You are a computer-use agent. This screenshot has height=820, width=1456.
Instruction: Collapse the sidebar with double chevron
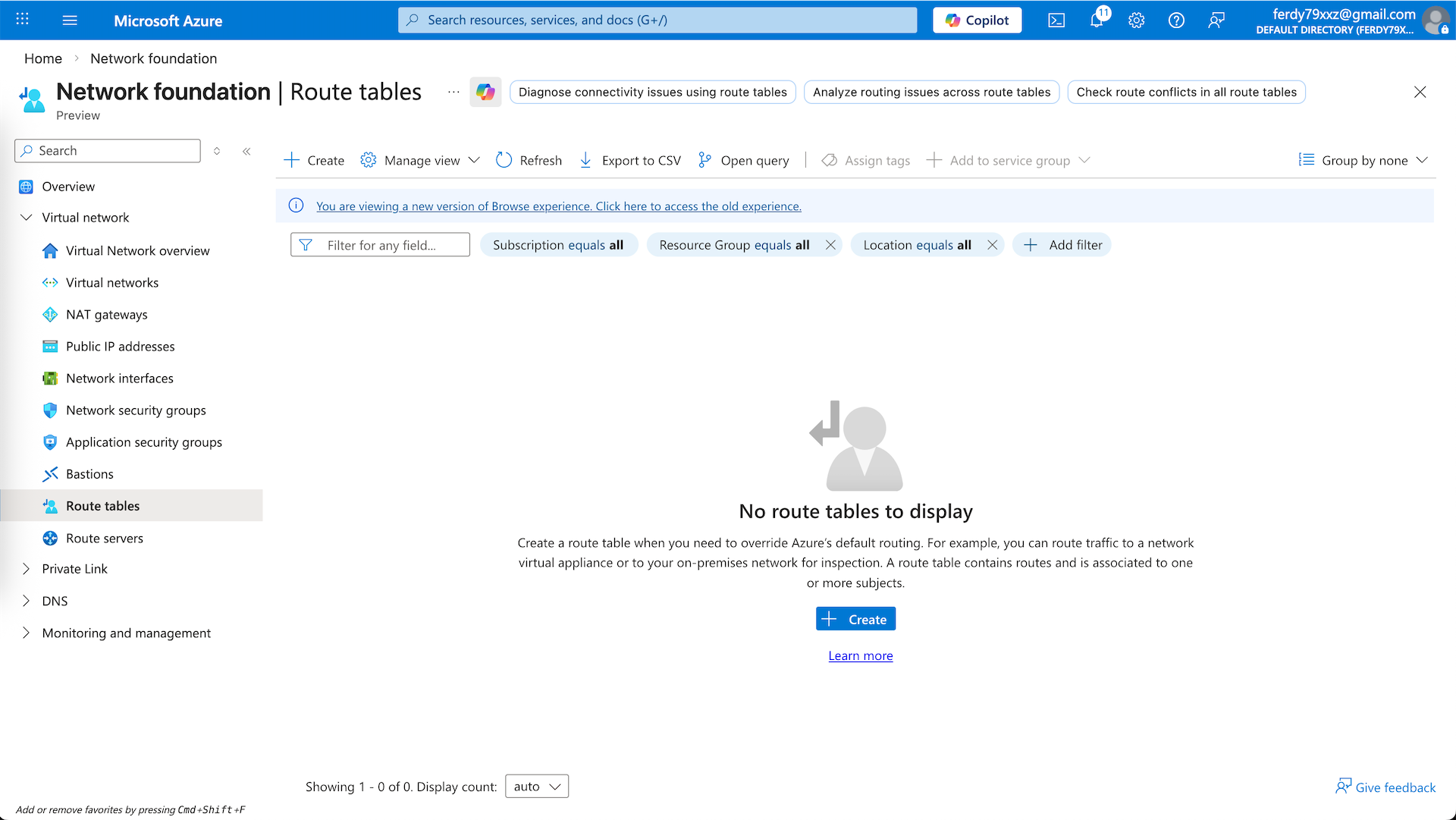pos(246,151)
